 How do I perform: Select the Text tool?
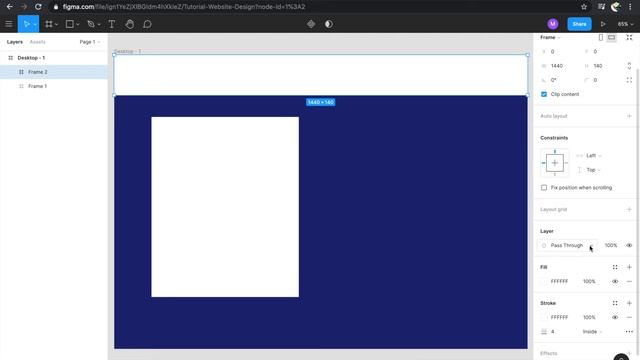[x=111, y=24]
